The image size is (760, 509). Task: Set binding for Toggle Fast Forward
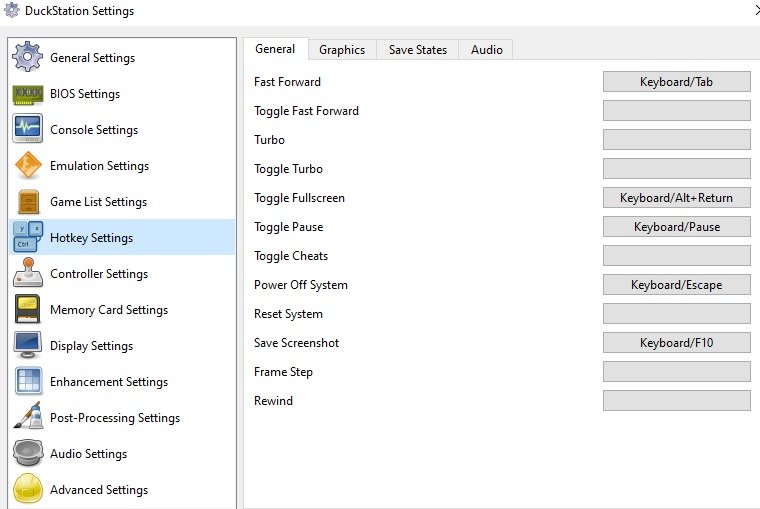(677, 111)
